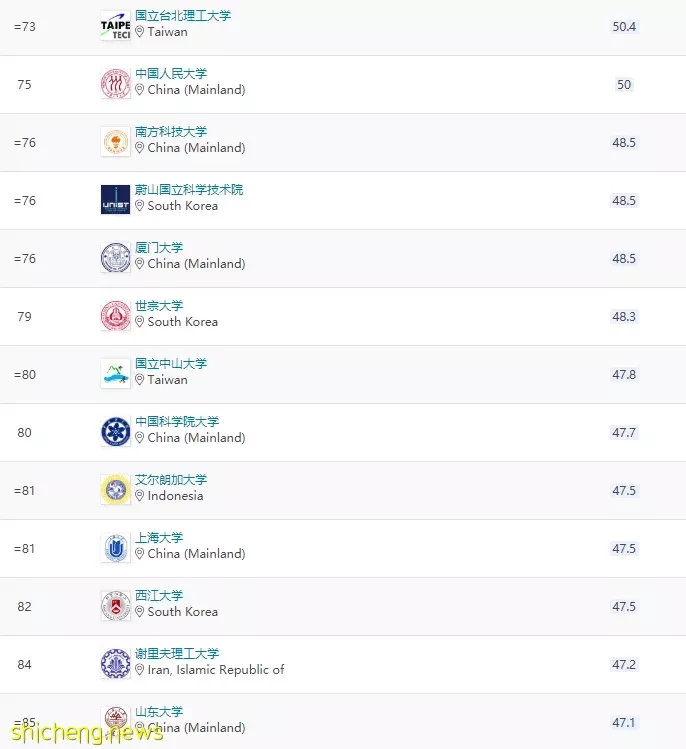Open the 蔚山国立科学技术院 university link
Viewport: 686px width, 749px height.
(189, 189)
